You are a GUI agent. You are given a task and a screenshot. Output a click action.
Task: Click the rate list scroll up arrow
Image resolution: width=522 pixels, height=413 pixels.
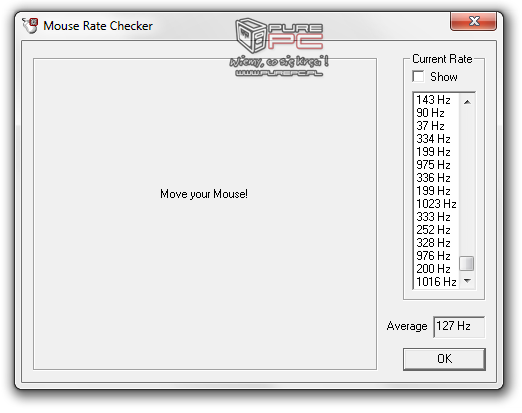(x=467, y=102)
